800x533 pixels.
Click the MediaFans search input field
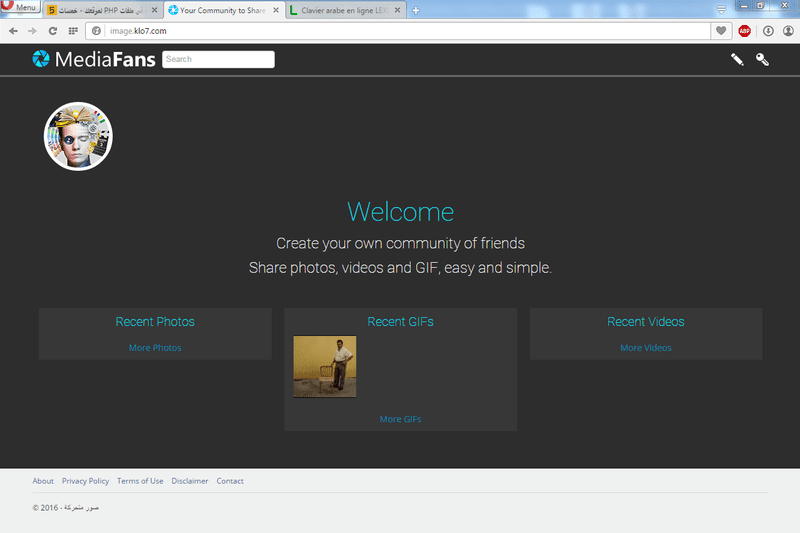coord(218,59)
